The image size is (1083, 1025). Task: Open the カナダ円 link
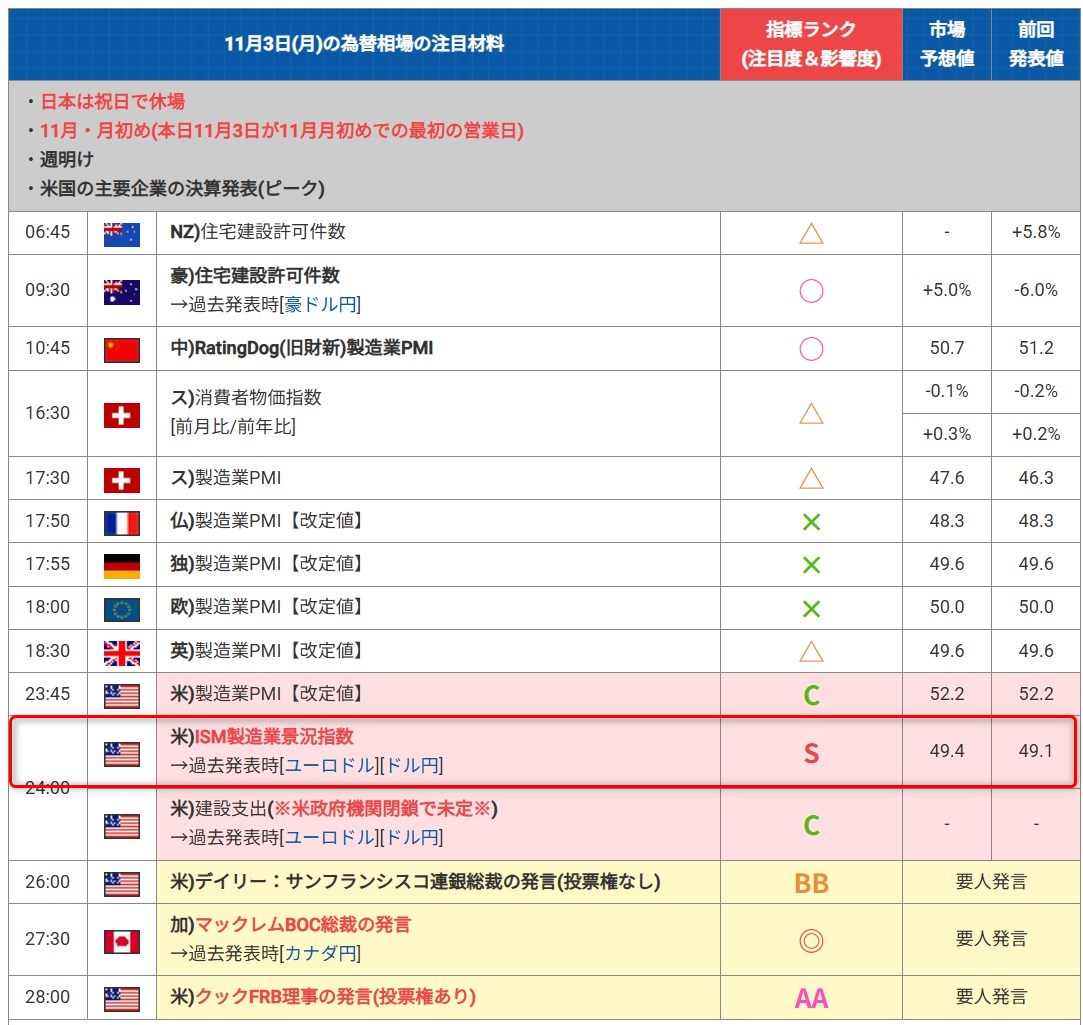(x=321, y=954)
